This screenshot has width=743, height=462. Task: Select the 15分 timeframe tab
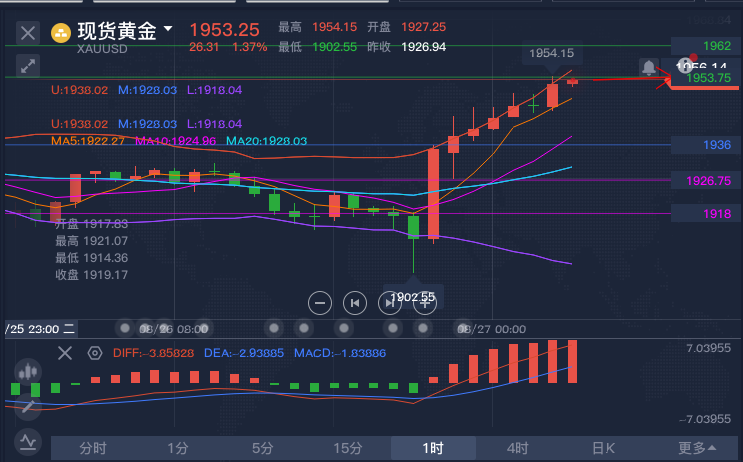coord(347,448)
